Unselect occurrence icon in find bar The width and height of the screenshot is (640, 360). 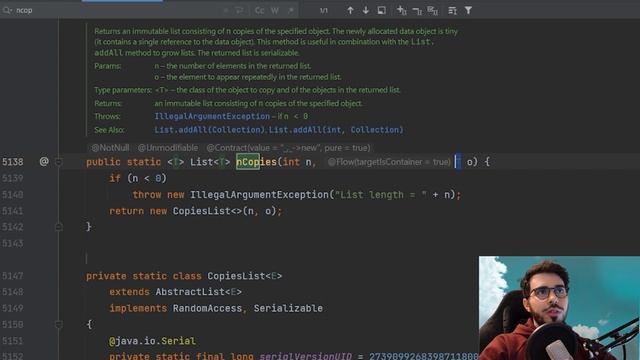(x=417, y=11)
